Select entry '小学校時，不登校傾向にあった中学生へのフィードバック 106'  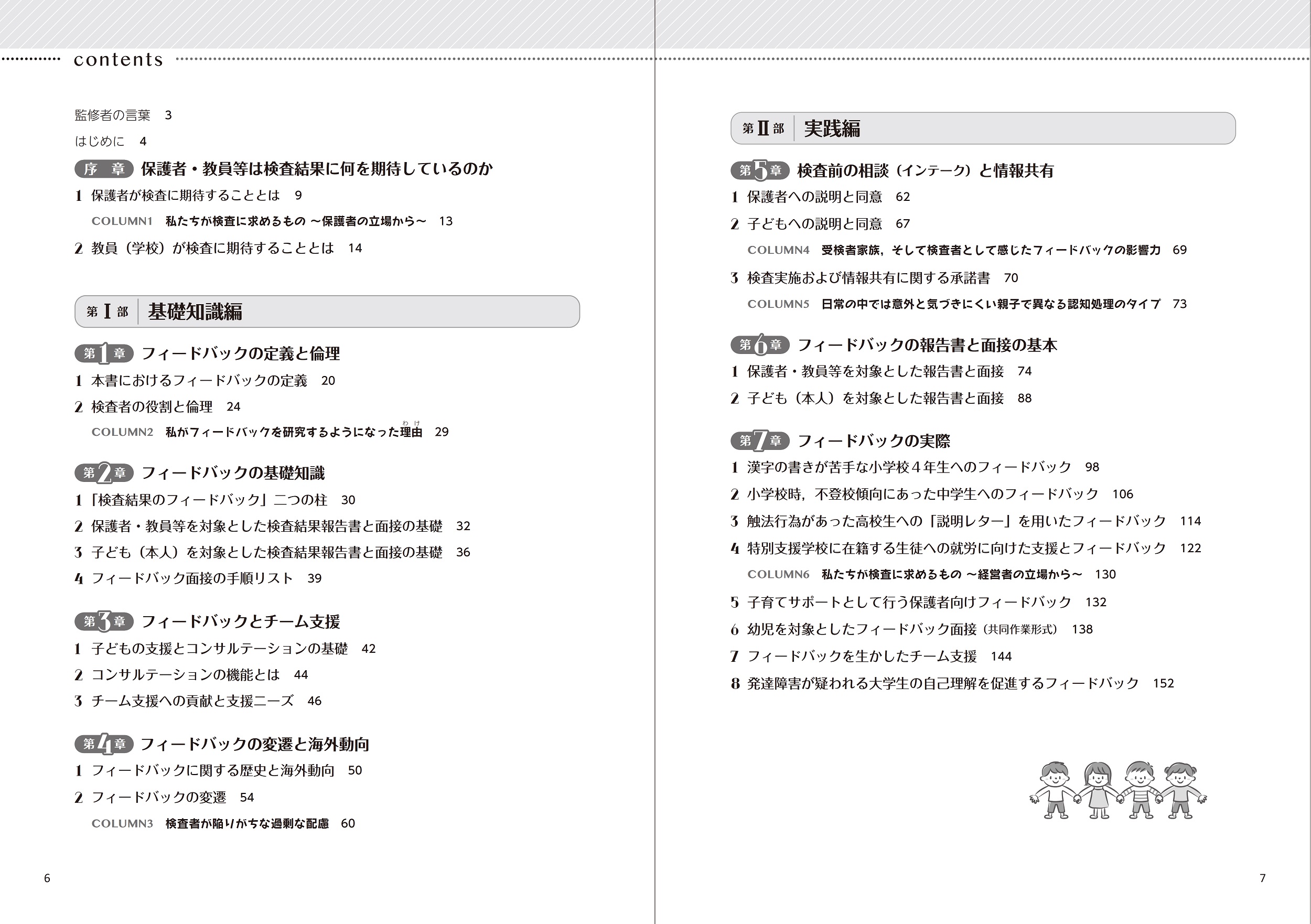pyautogui.click(x=932, y=495)
